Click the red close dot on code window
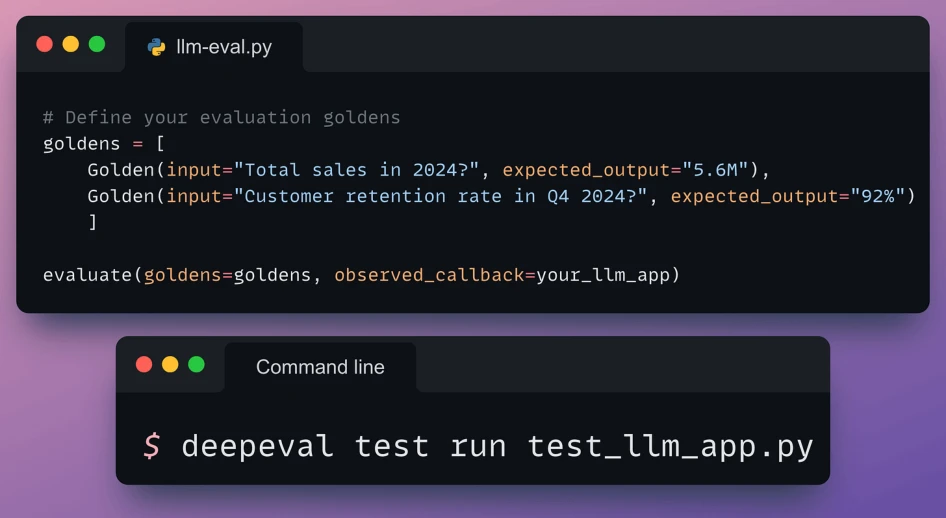The image size is (946, 518). 45,44
